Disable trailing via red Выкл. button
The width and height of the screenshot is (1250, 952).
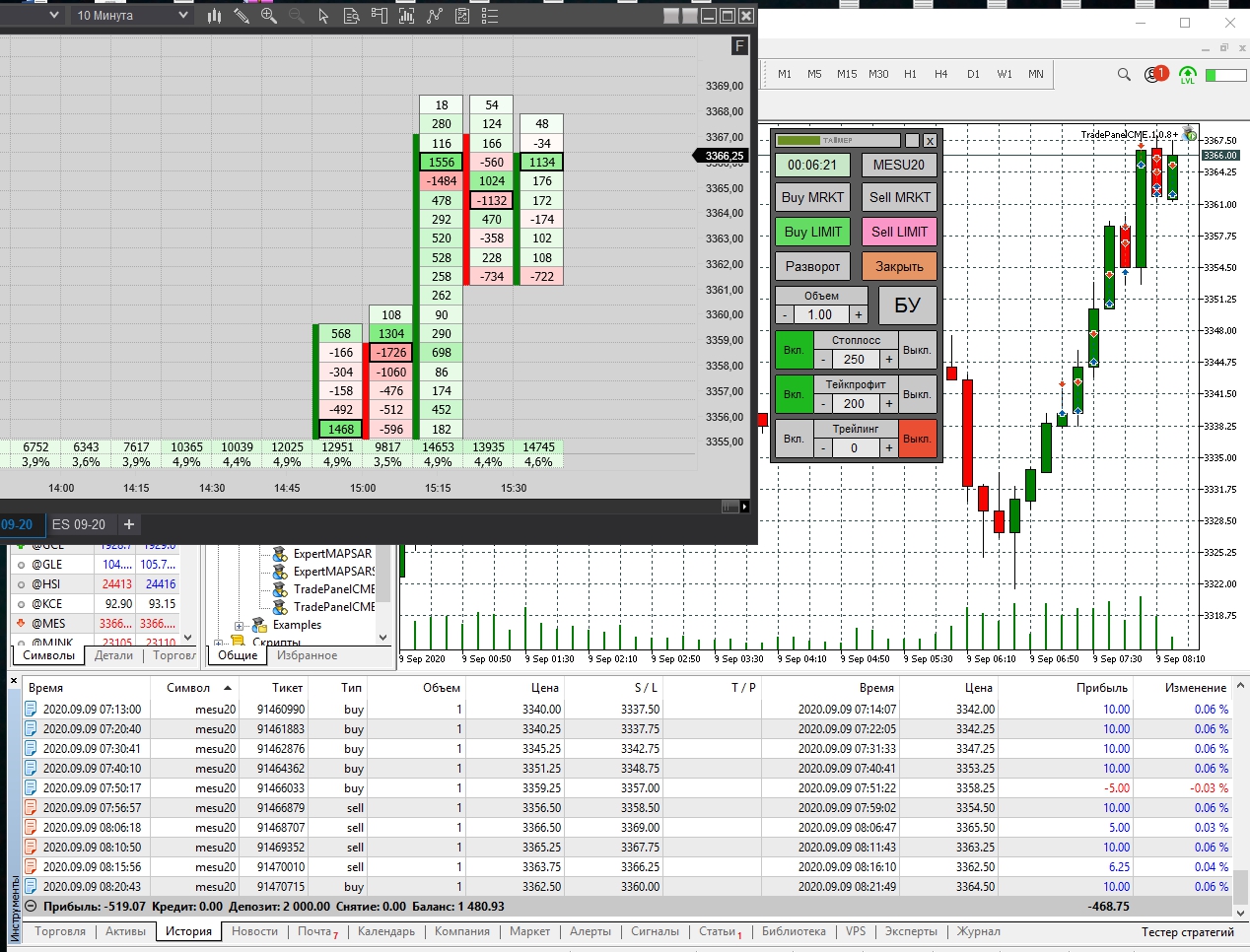[x=917, y=439]
